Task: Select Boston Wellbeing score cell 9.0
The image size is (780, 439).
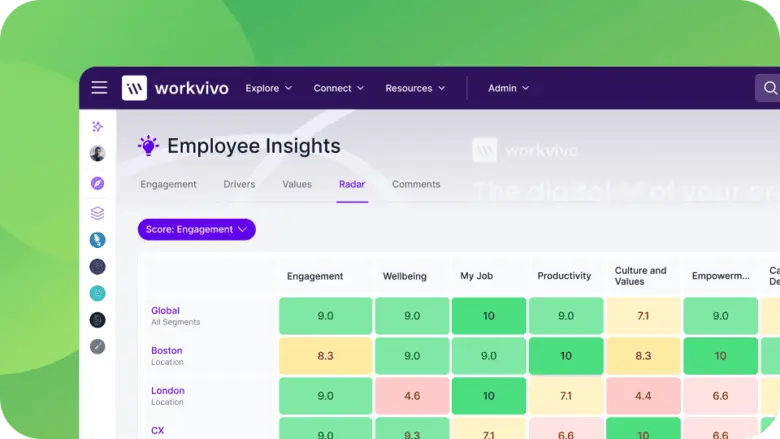Action: [412, 356]
